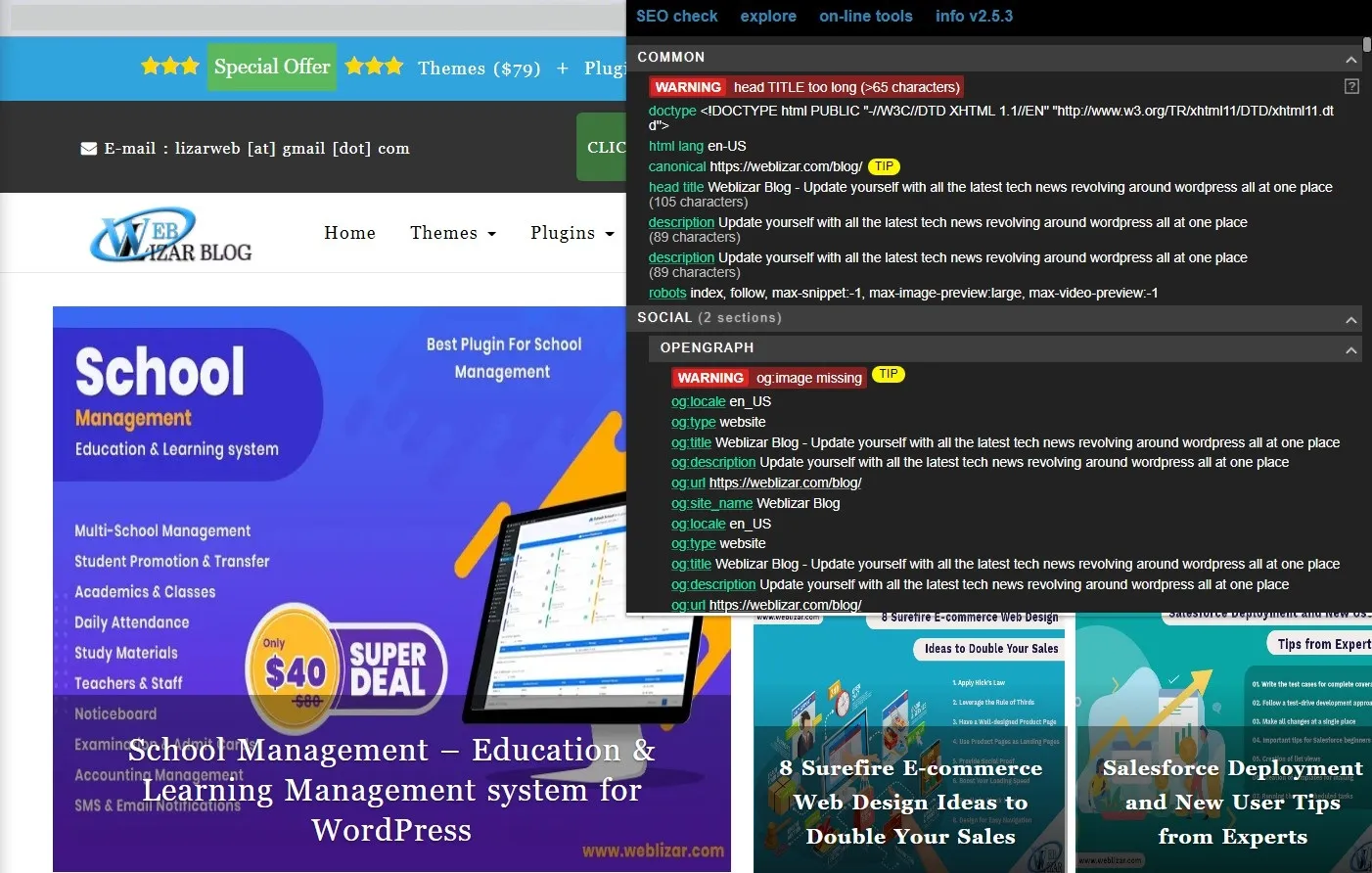Click the second description label

681,257
